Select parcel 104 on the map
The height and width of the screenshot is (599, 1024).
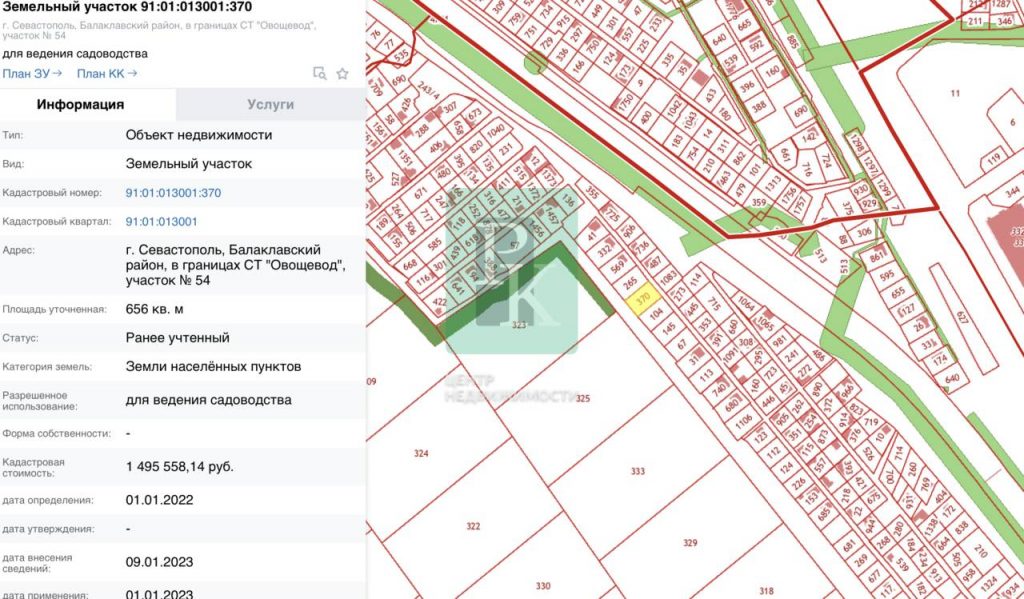(x=656, y=313)
